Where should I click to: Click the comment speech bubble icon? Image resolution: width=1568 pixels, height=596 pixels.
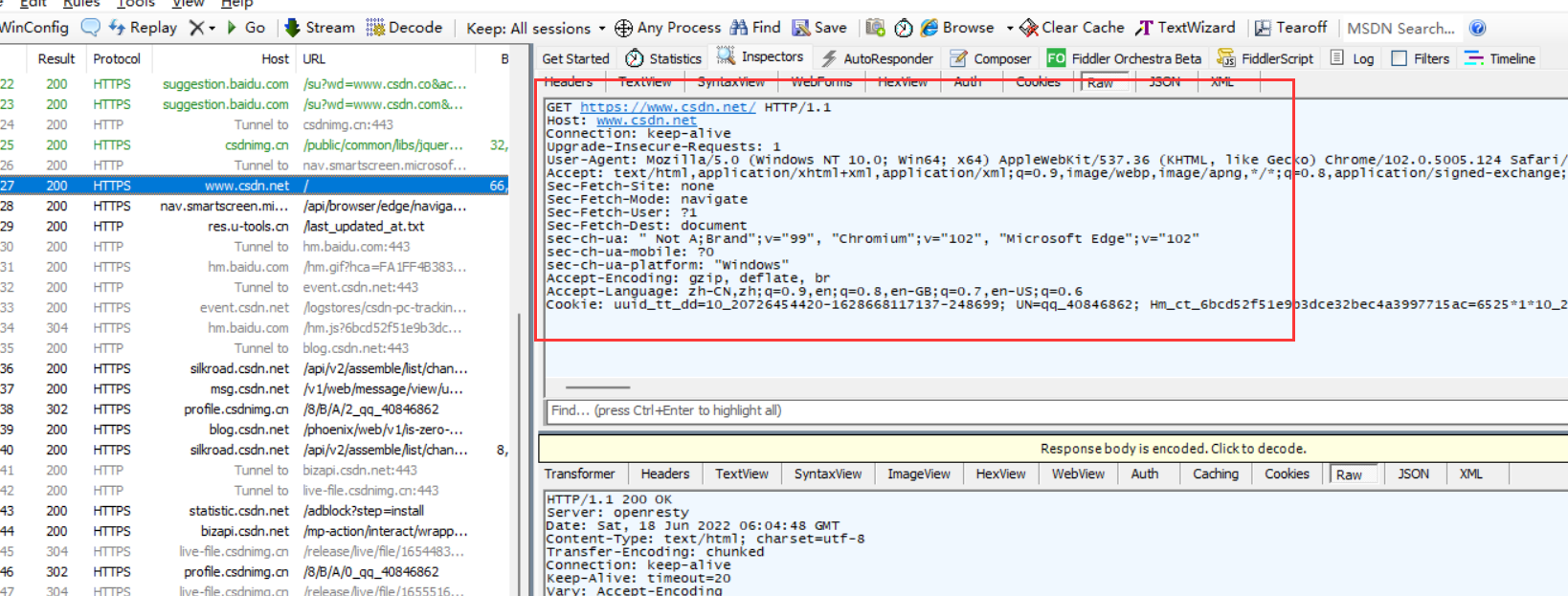pyautogui.click(x=91, y=28)
